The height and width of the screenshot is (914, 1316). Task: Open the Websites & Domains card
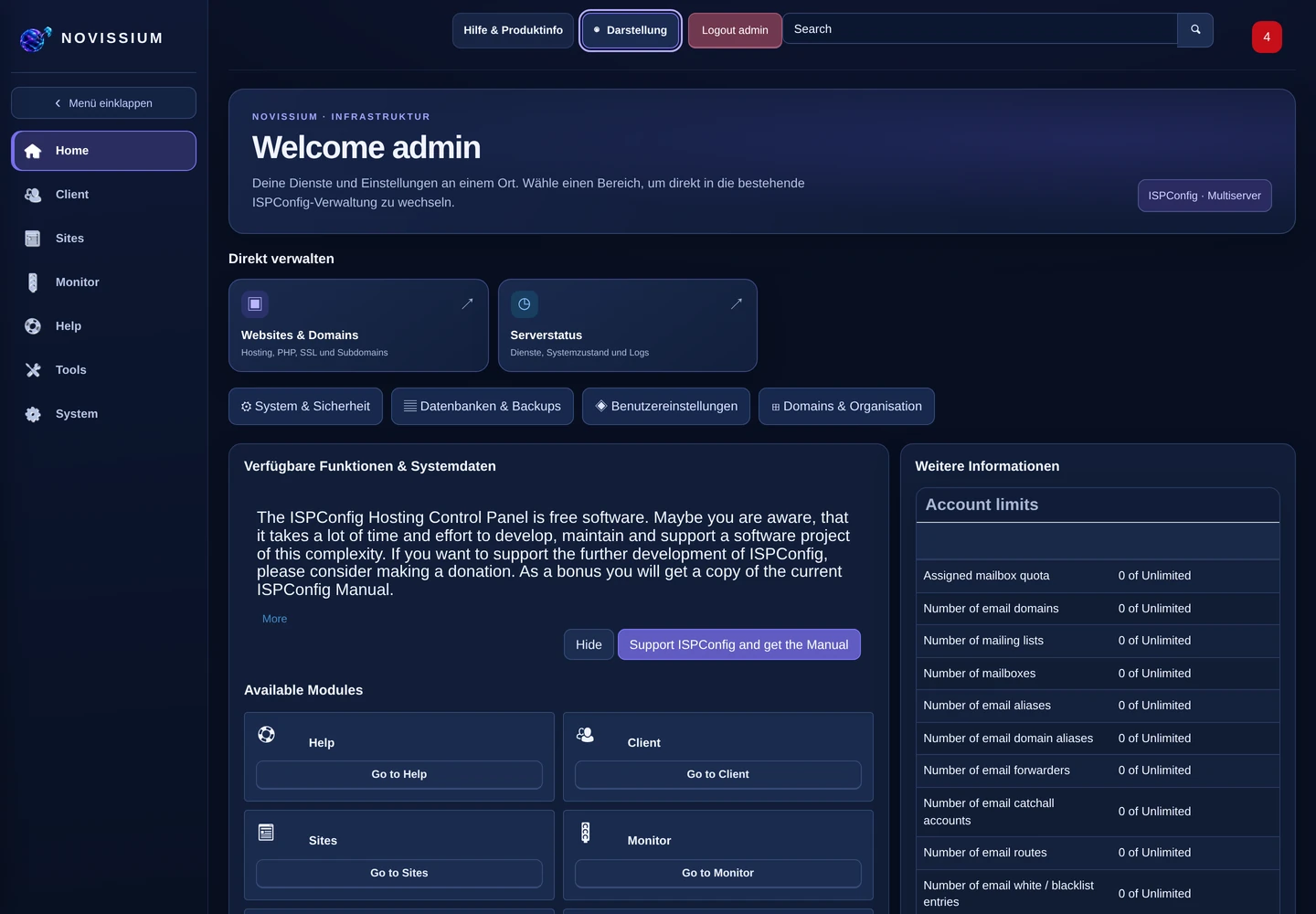[x=358, y=325]
